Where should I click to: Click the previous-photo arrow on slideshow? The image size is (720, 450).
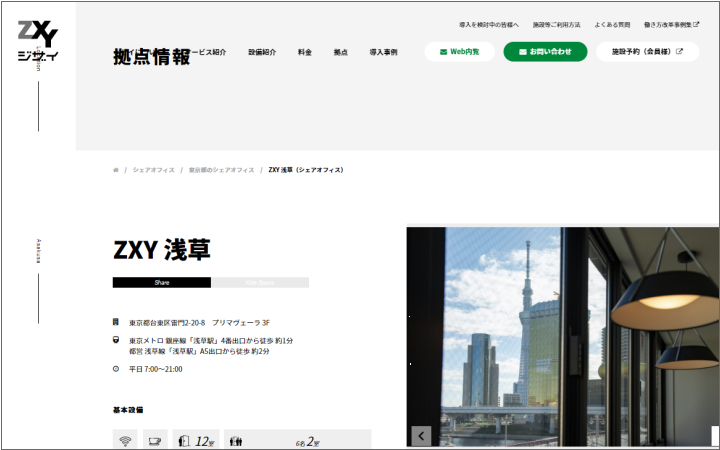[421, 436]
